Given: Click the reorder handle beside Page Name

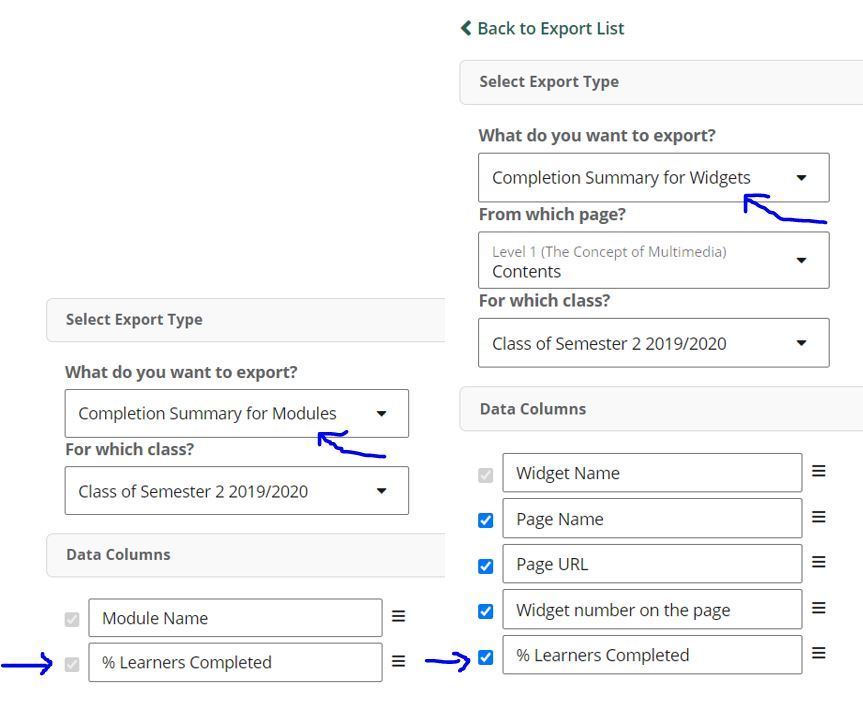Looking at the screenshot, I should point(818,517).
